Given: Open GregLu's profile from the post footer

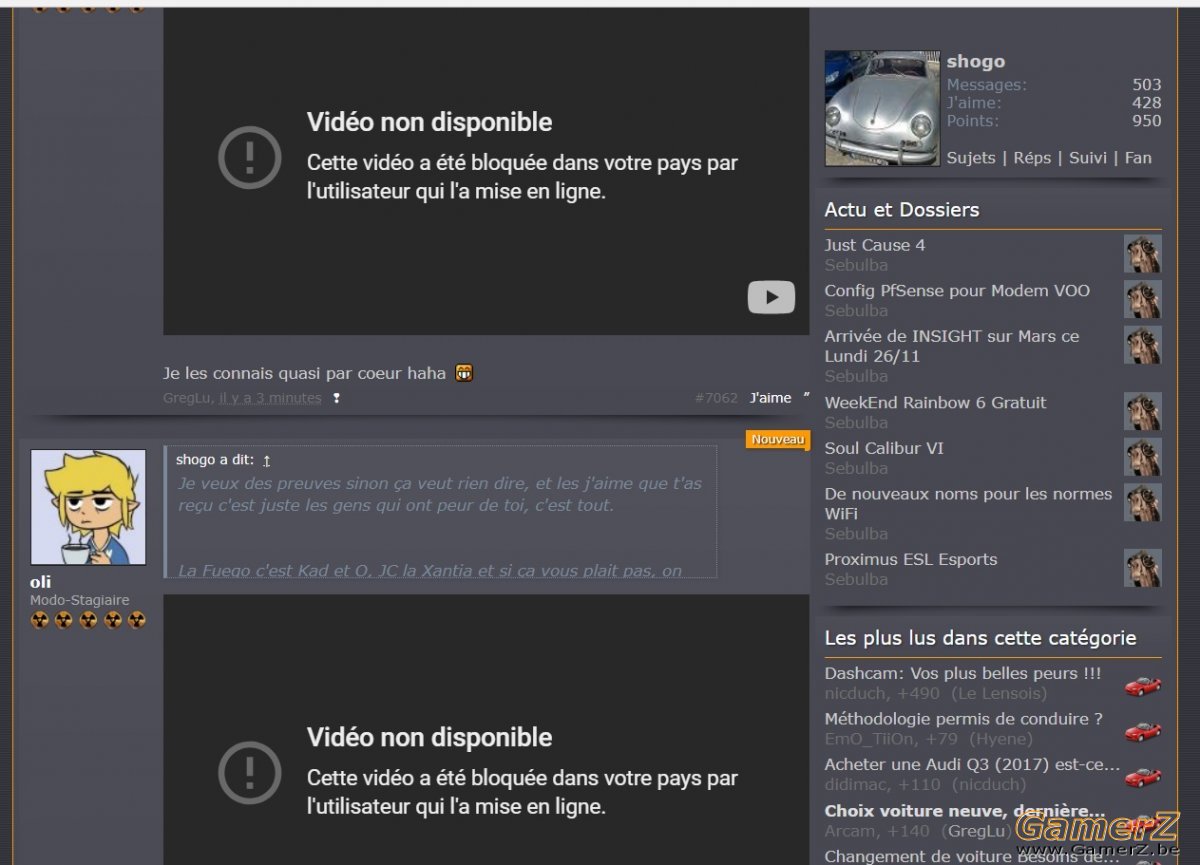Looking at the screenshot, I should pos(187,398).
